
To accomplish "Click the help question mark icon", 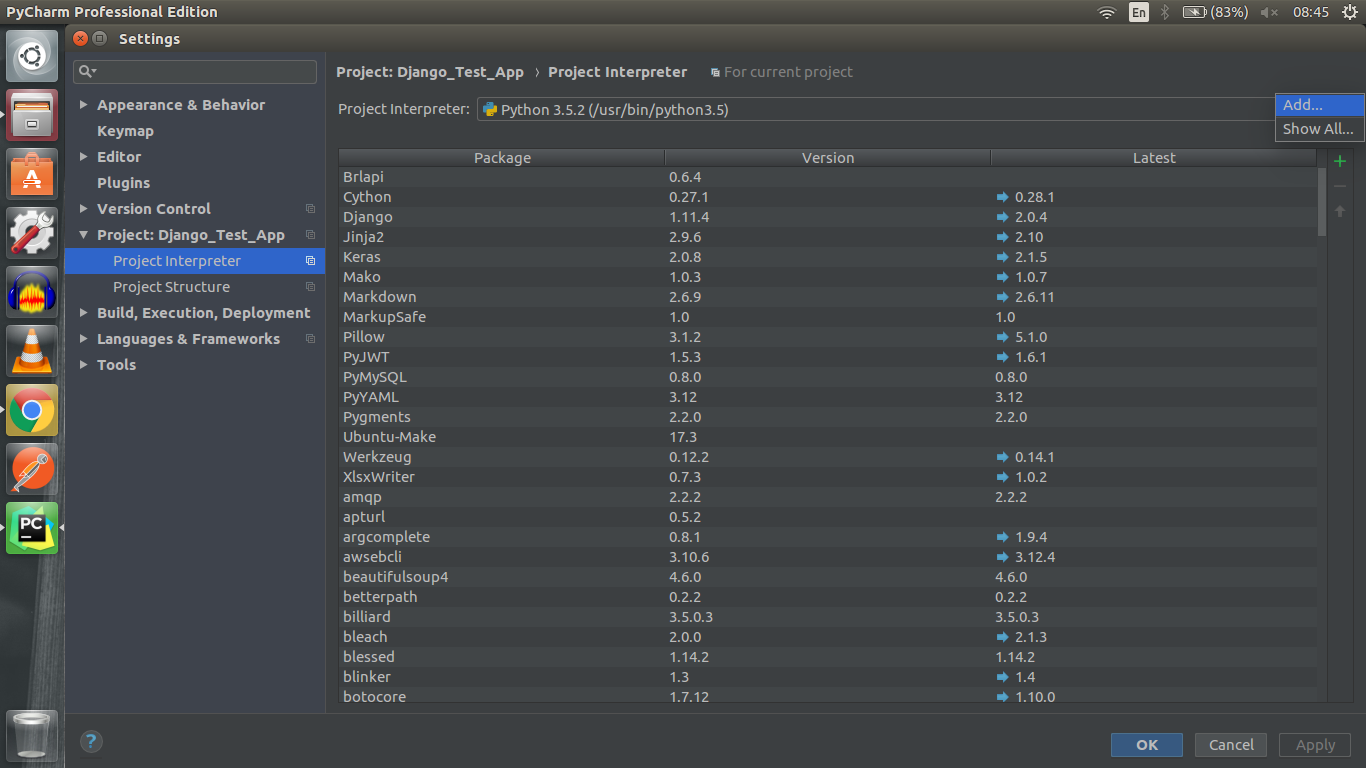I will pyautogui.click(x=91, y=741).
